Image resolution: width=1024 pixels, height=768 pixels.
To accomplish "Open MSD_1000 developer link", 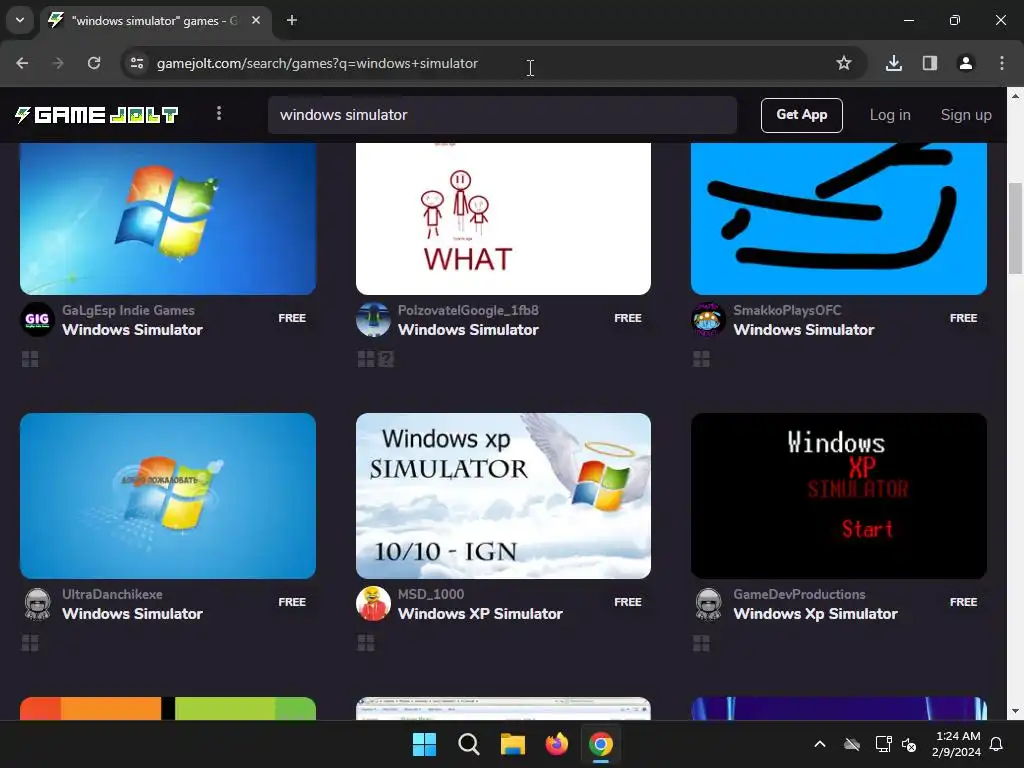I will (431, 594).
